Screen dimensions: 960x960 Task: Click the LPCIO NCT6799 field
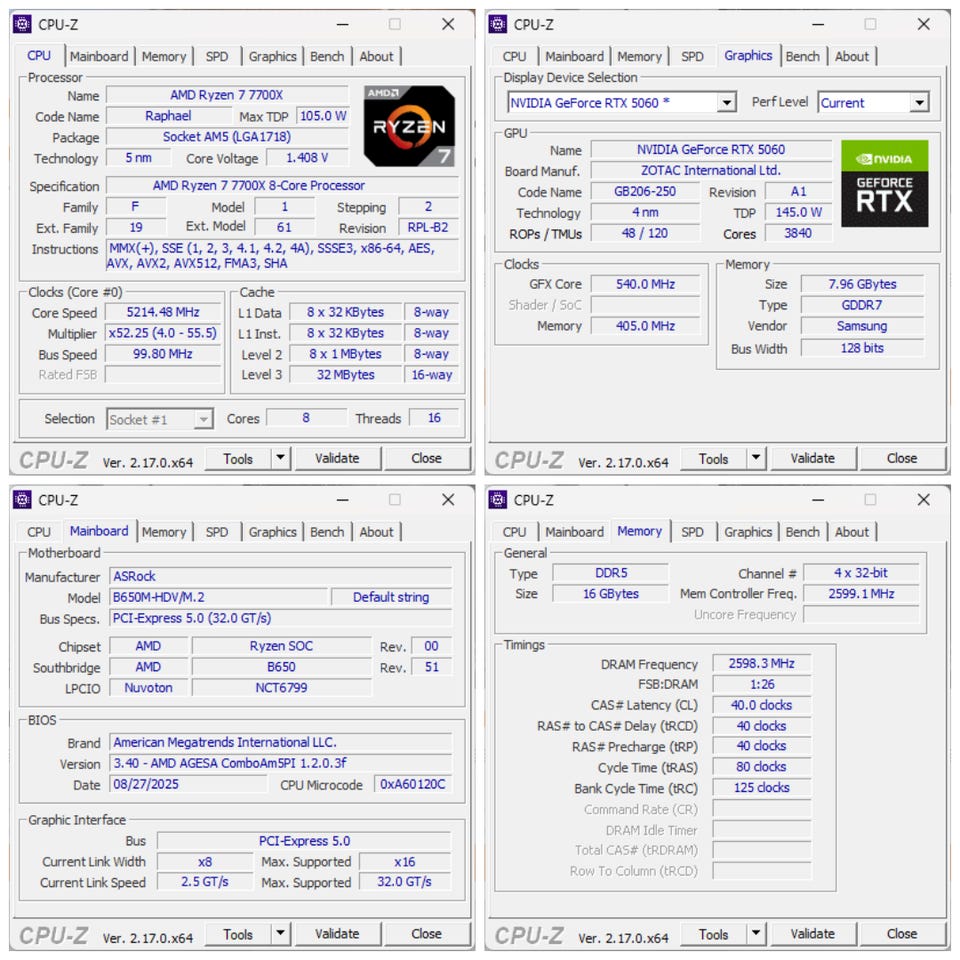[x=282, y=688]
